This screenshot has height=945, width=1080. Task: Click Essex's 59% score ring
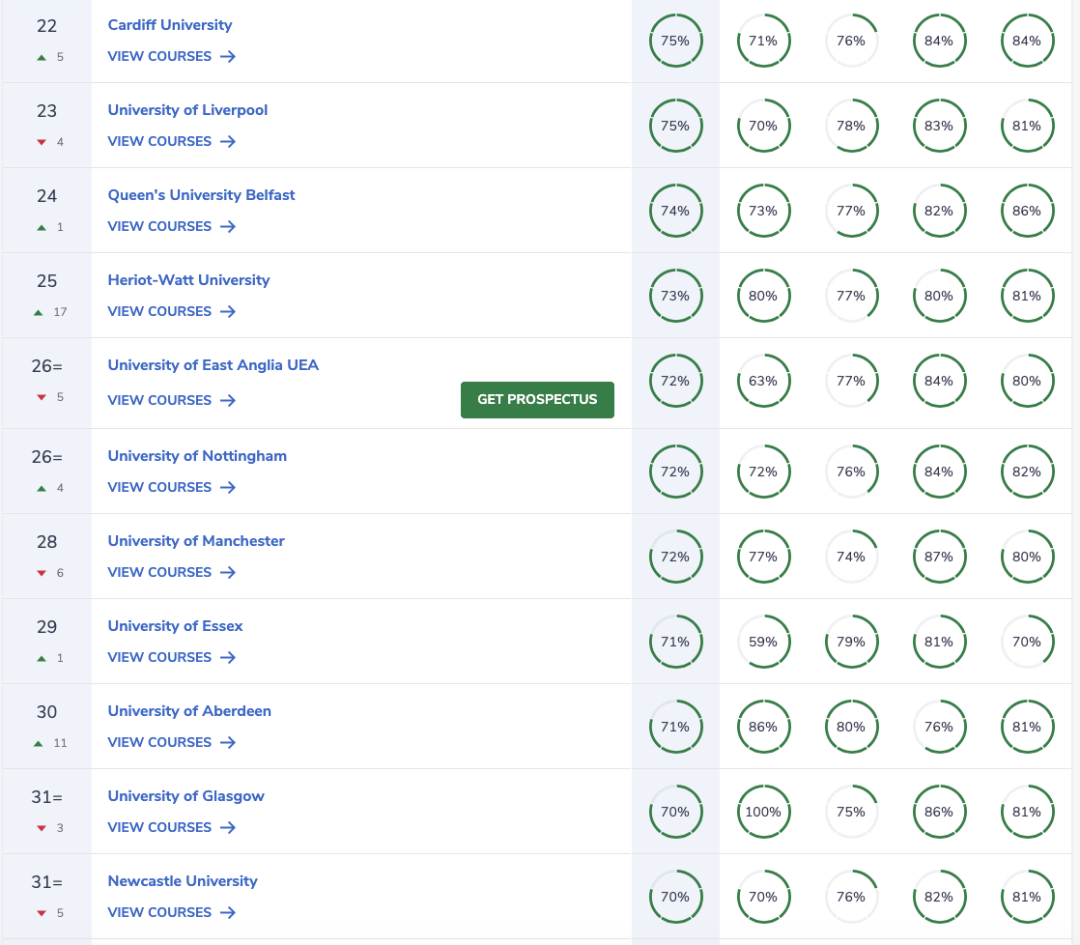[x=763, y=642]
